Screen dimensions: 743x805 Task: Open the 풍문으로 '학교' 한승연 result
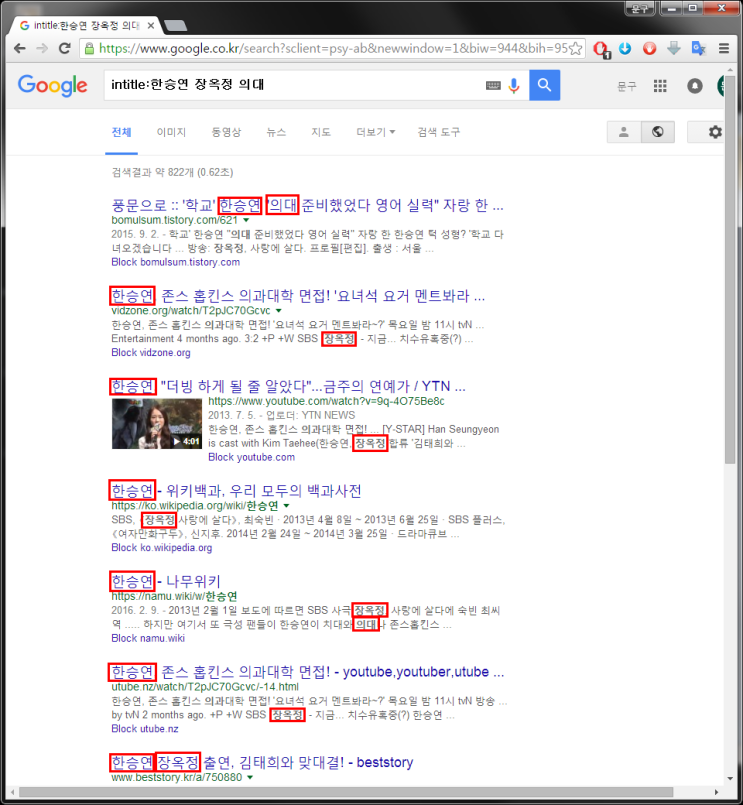tap(307, 205)
